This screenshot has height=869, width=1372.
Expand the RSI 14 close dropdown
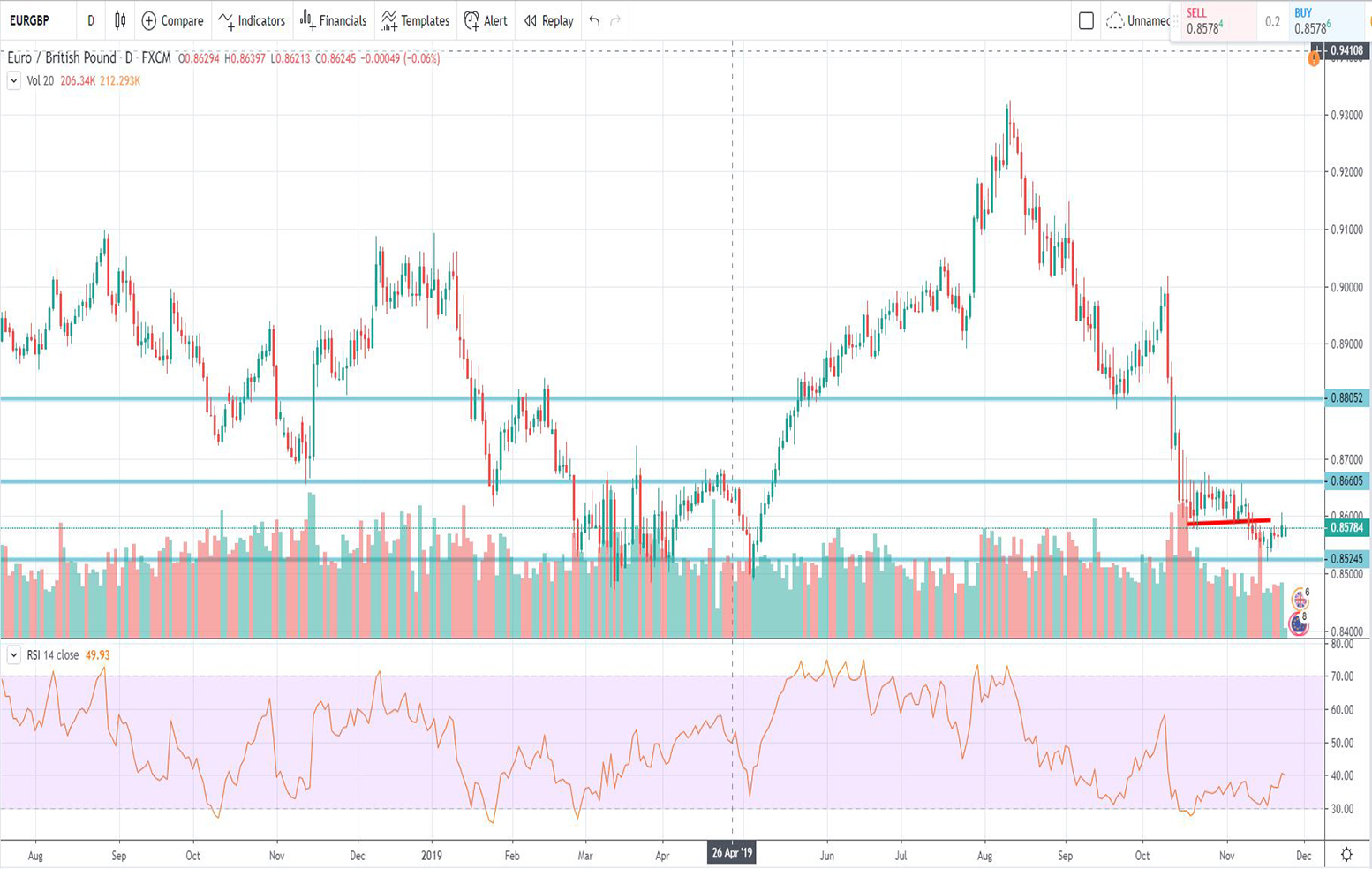[x=14, y=656]
